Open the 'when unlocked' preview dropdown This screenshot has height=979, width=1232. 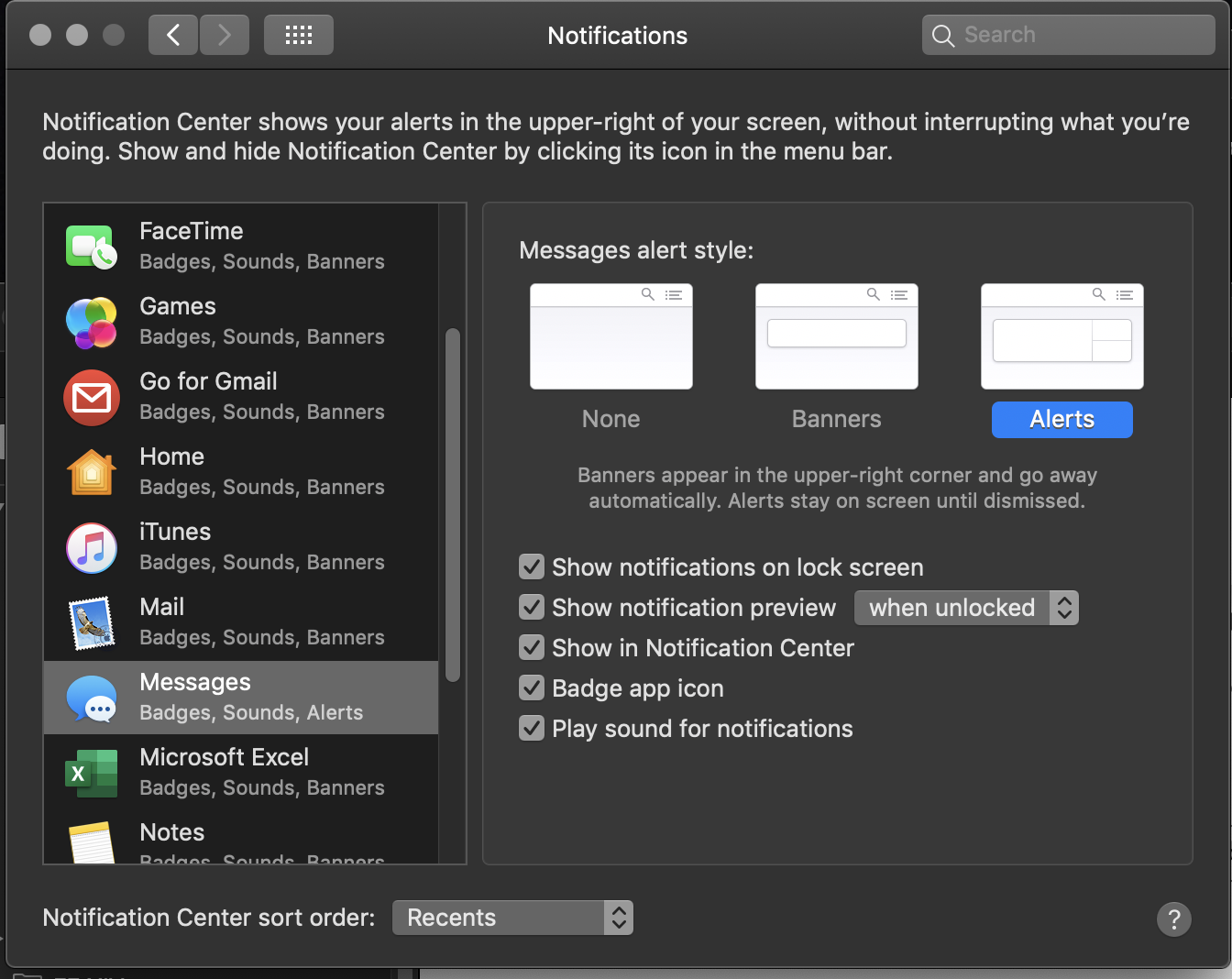(965, 608)
